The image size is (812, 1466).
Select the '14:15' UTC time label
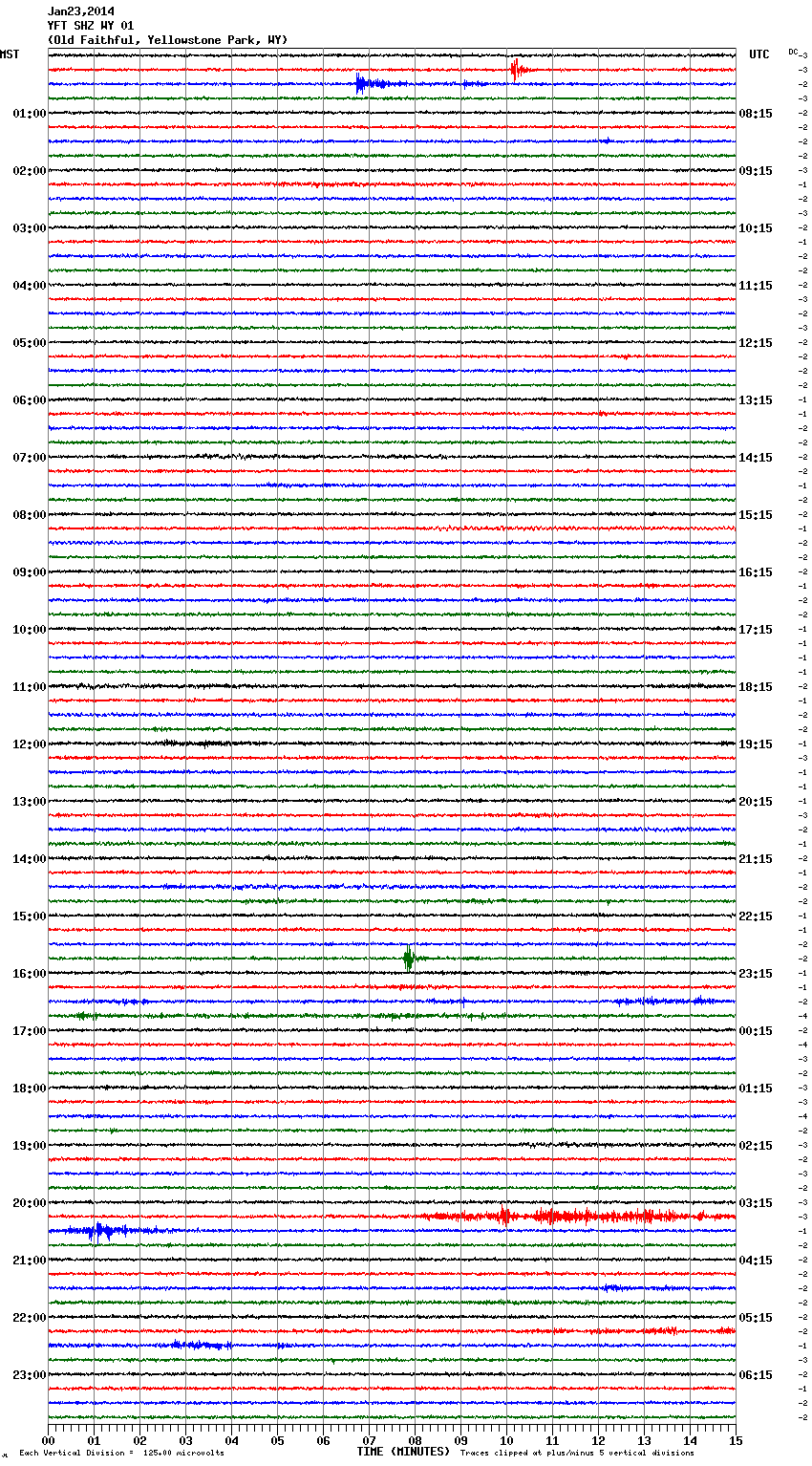[756, 458]
